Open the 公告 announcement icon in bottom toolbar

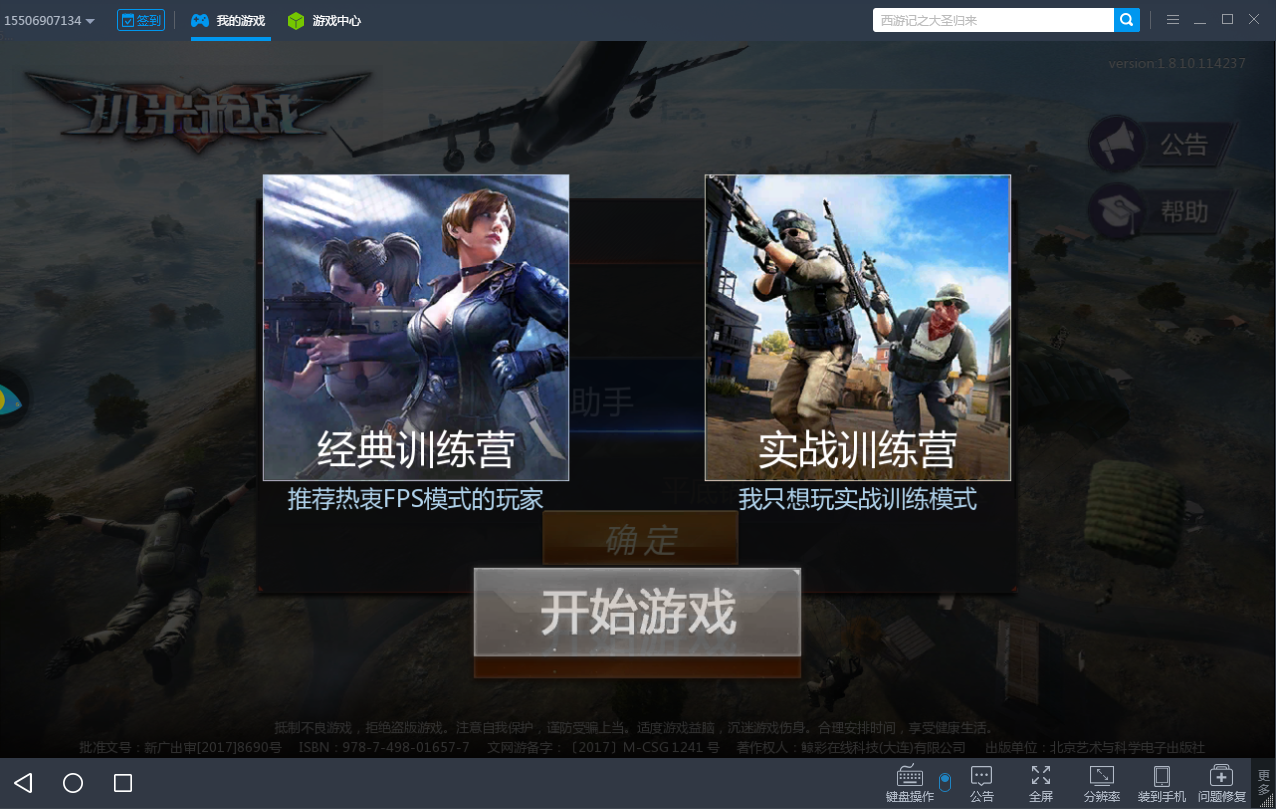click(982, 783)
